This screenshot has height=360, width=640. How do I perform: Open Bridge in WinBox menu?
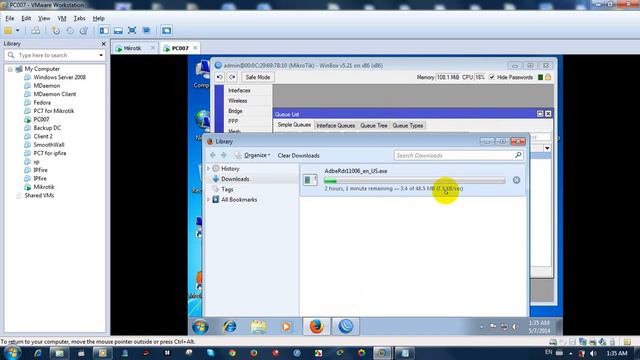click(235, 111)
